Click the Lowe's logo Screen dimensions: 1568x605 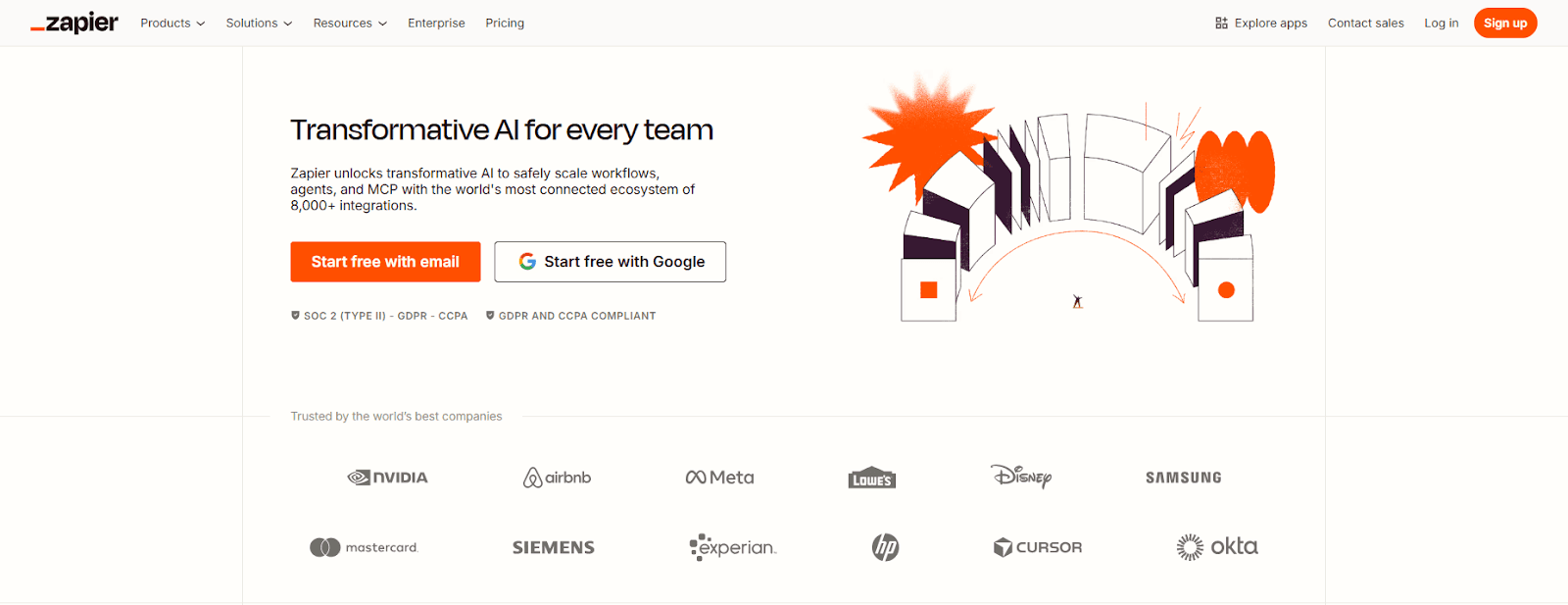click(872, 478)
